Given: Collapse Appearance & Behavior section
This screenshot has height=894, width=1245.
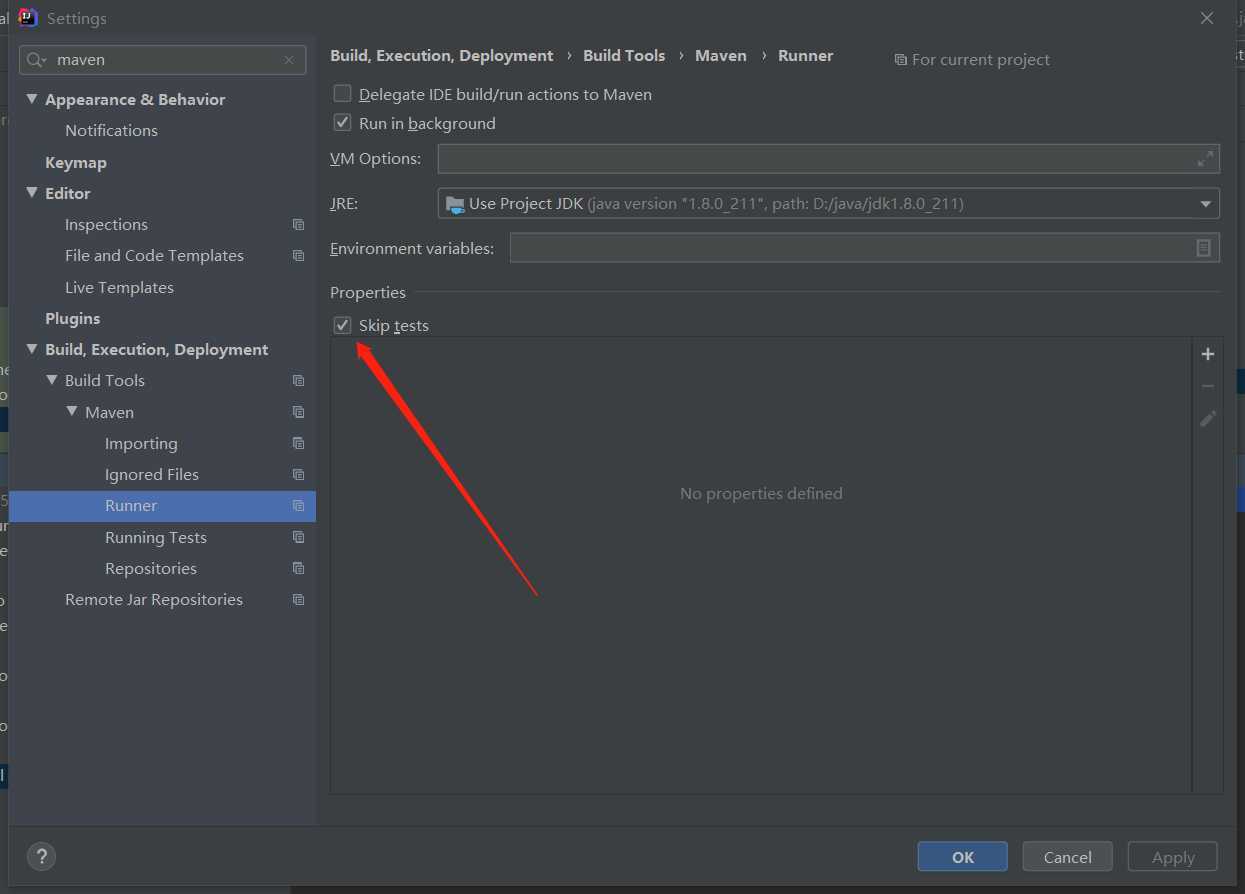Looking at the screenshot, I should [33, 99].
